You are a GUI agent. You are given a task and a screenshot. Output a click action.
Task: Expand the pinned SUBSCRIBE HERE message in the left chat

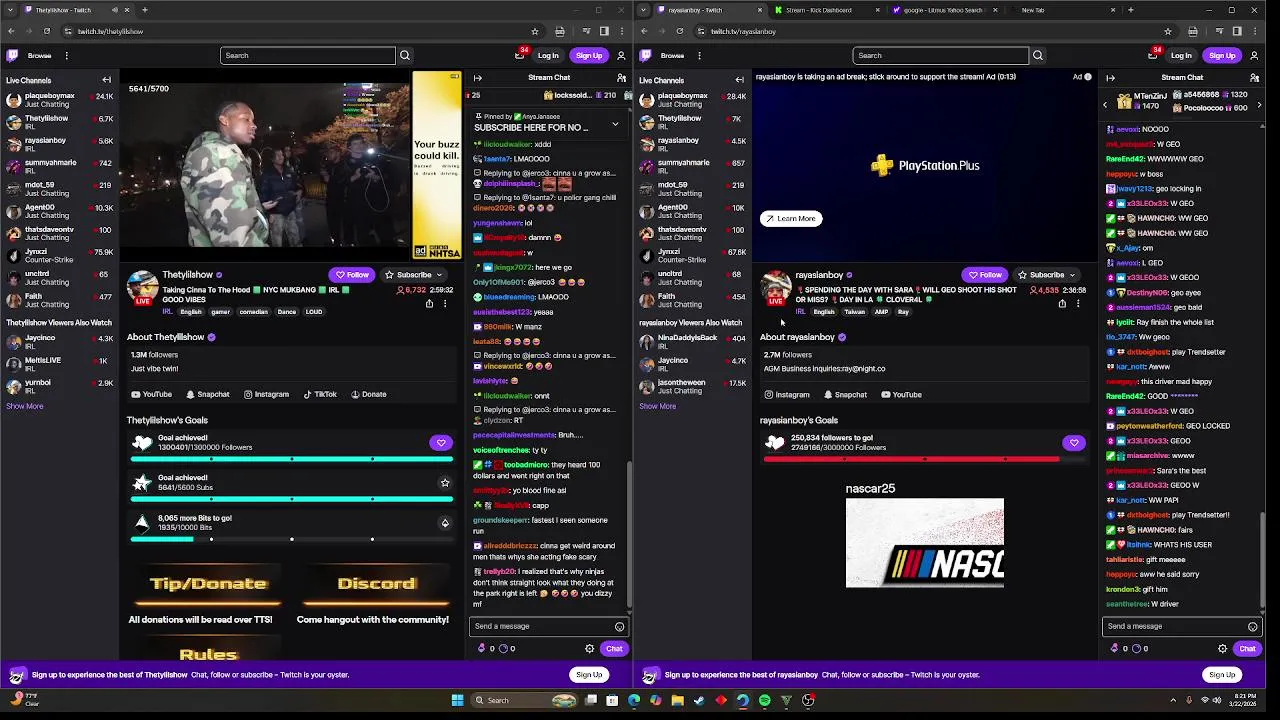click(615, 124)
